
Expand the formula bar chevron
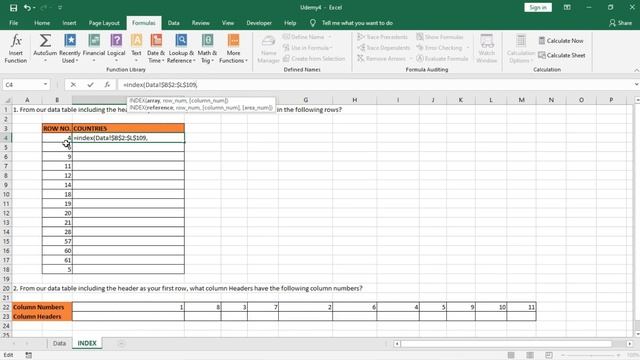click(636, 84)
